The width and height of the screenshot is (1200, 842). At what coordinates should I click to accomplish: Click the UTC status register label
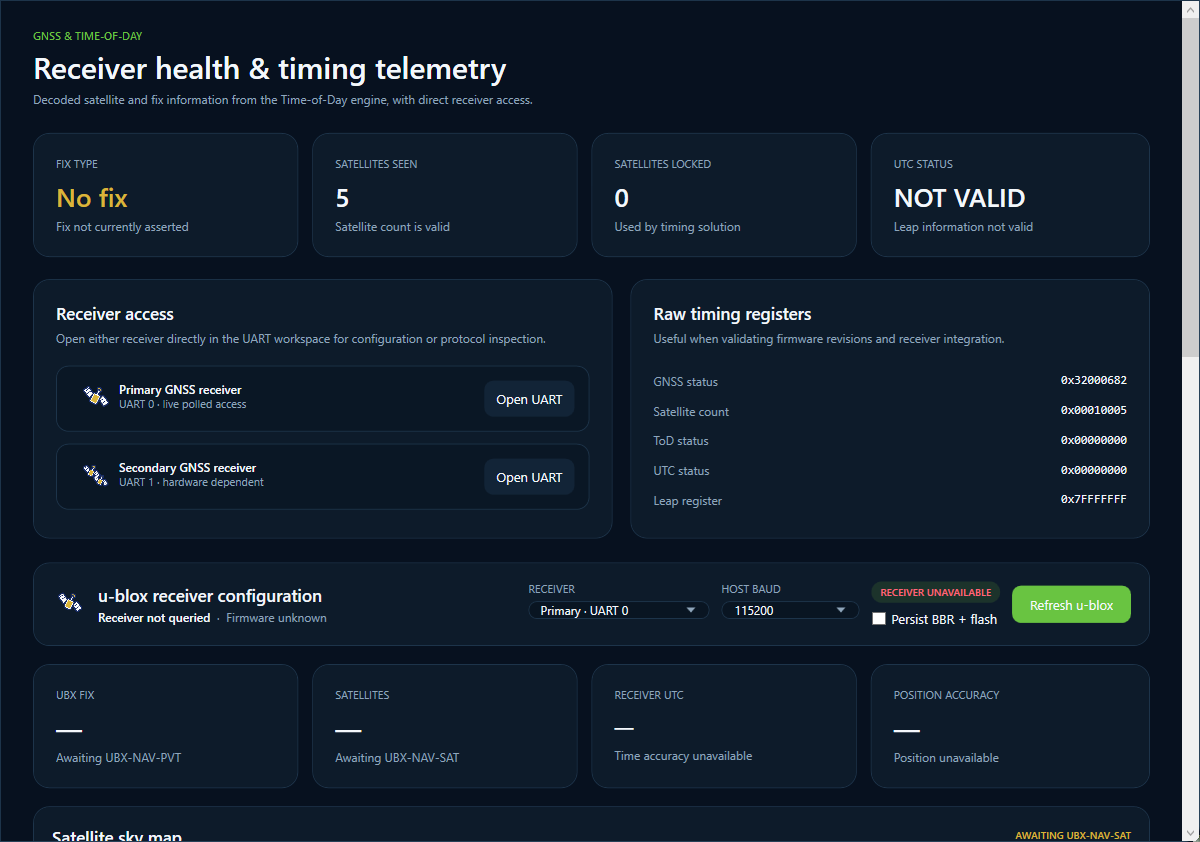coord(681,471)
